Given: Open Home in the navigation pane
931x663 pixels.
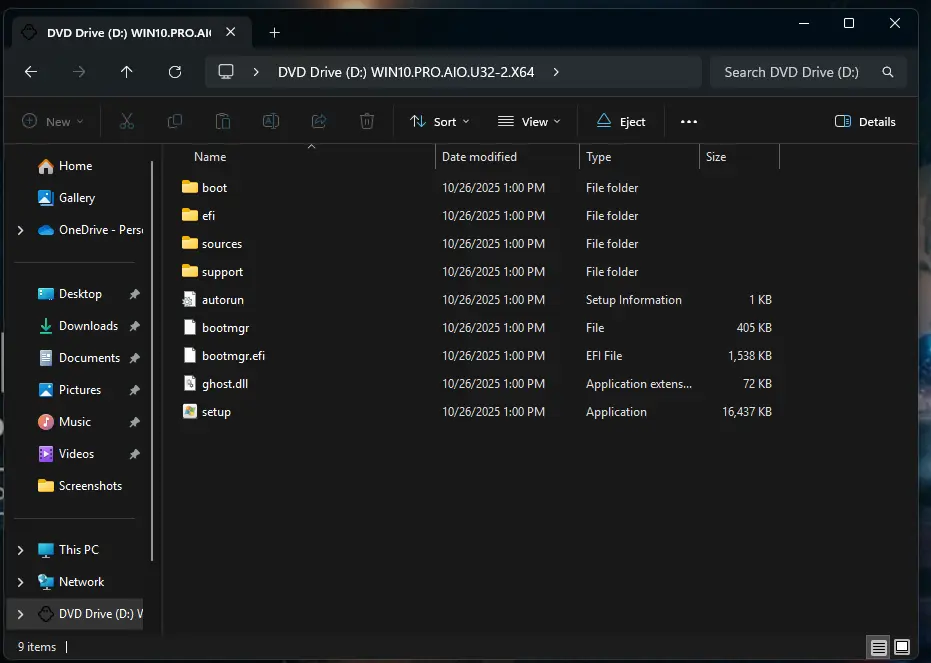Looking at the screenshot, I should pos(75,166).
